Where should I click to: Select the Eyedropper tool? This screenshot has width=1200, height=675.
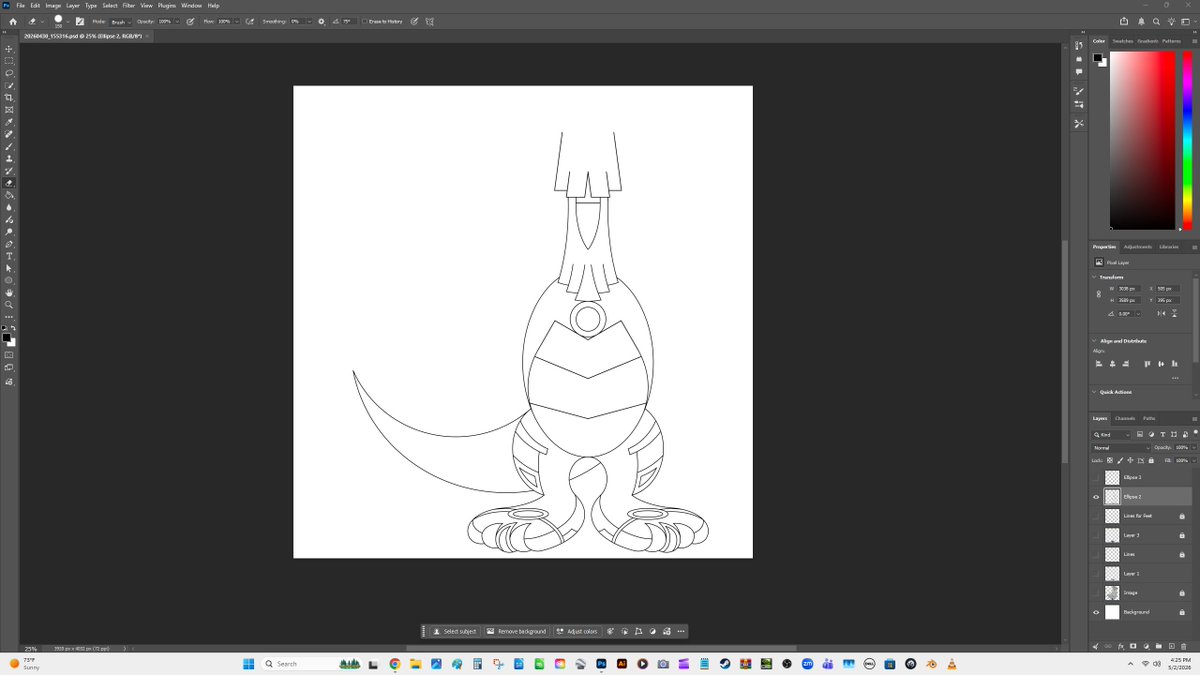point(9,122)
